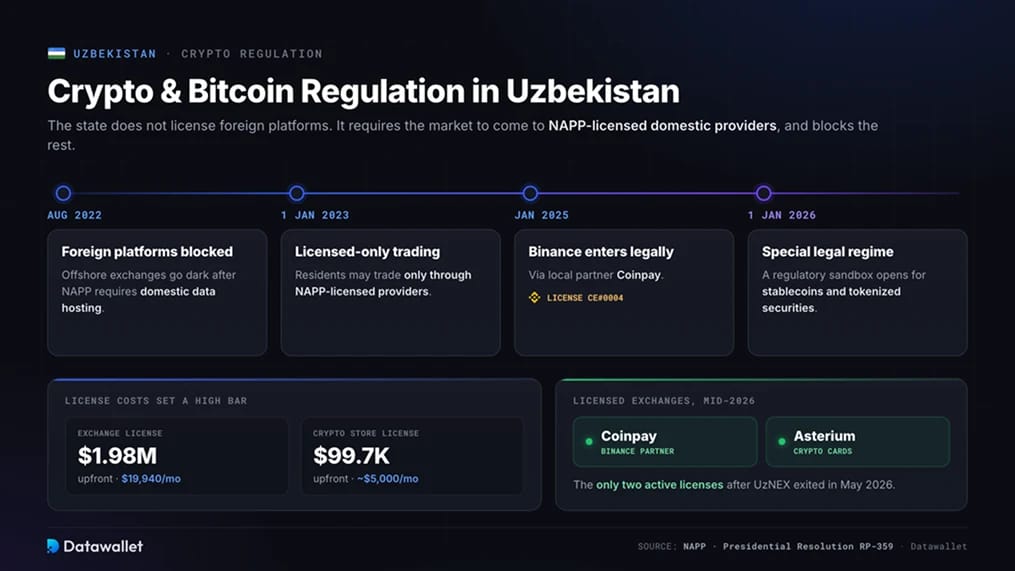Open the Licensed-only trading card
1015x571 pixels.
pyautogui.click(x=390, y=292)
